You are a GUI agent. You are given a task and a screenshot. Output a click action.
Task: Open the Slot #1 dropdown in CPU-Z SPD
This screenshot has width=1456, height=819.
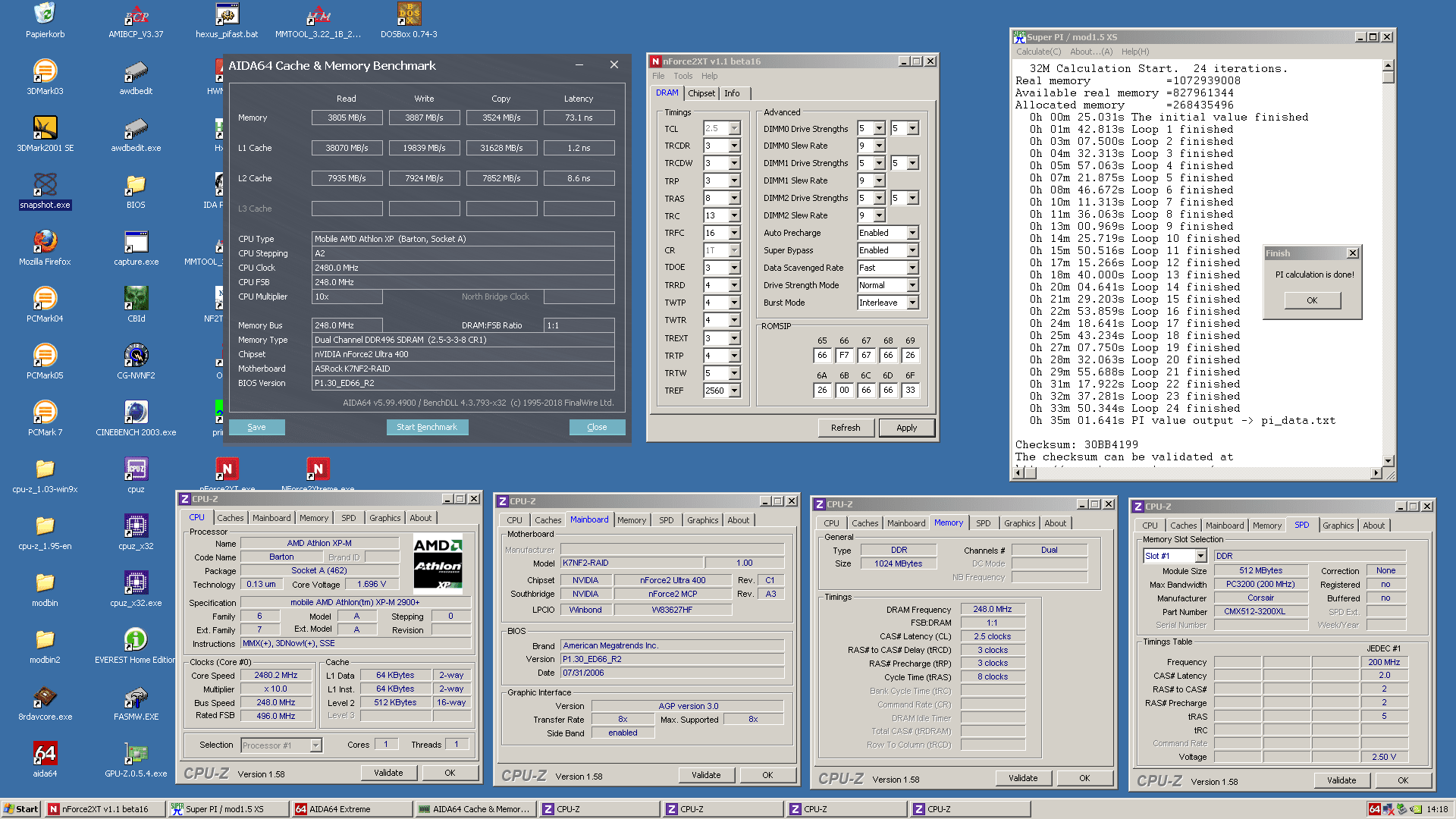1200,556
